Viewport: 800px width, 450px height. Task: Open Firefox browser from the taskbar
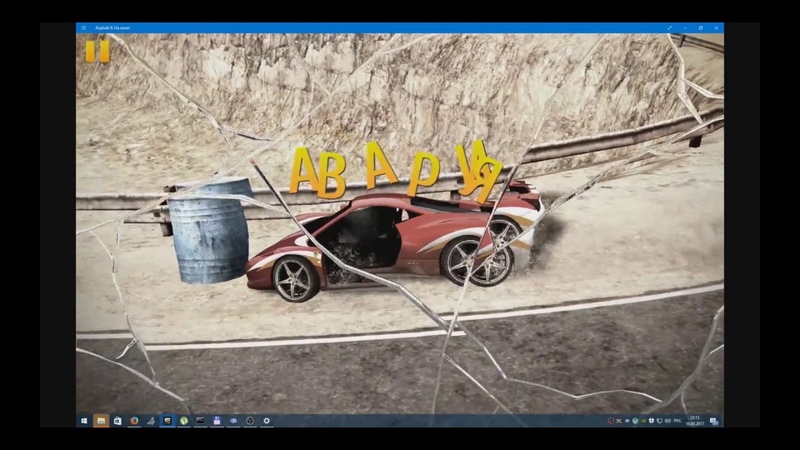pyautogui.click(x=134, y=421)
